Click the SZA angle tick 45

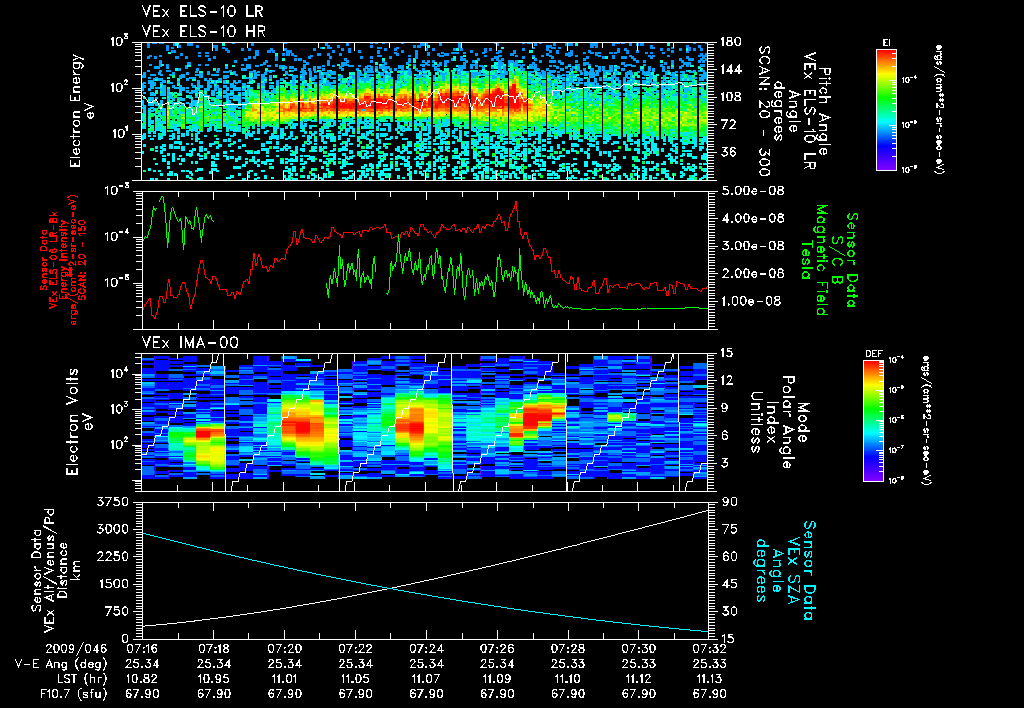[x=730, y=584]
